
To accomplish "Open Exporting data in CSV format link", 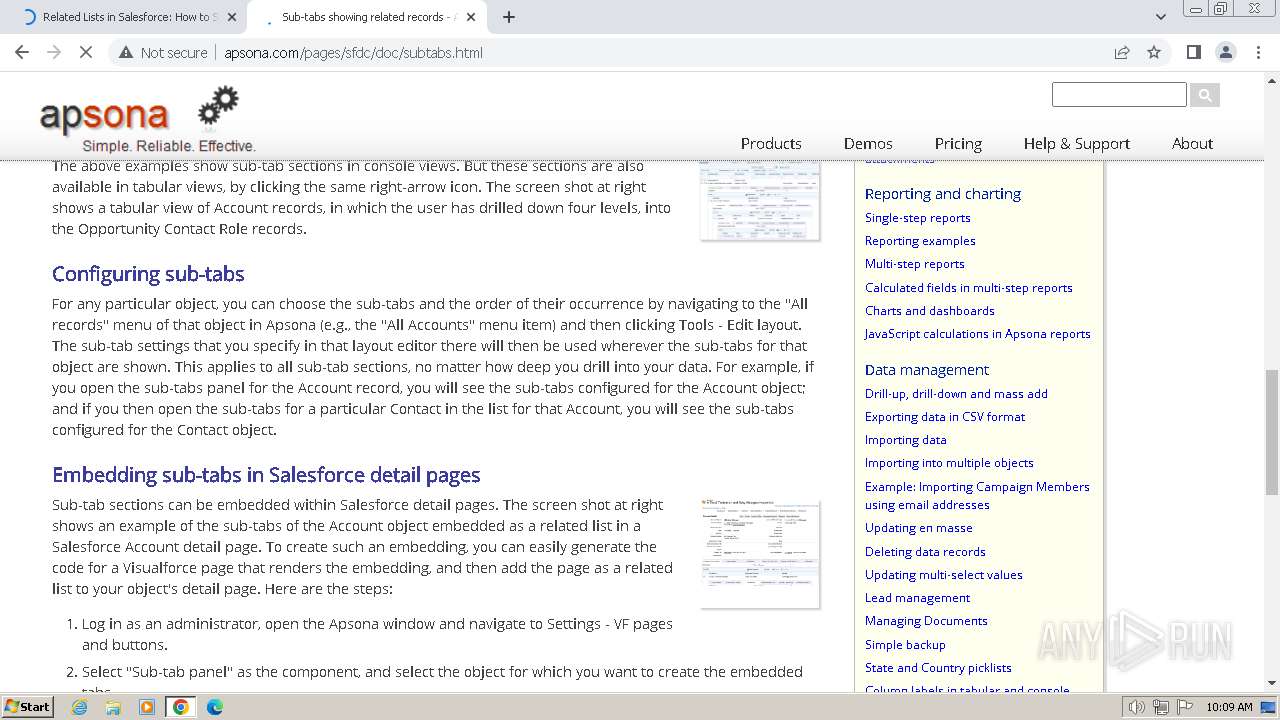I will (x=945, y=416).
